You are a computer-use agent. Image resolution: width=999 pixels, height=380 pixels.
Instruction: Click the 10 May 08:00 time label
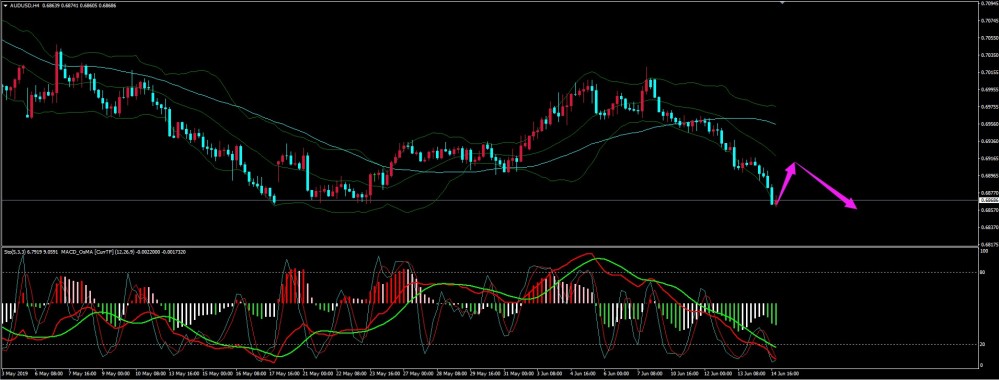150,374
